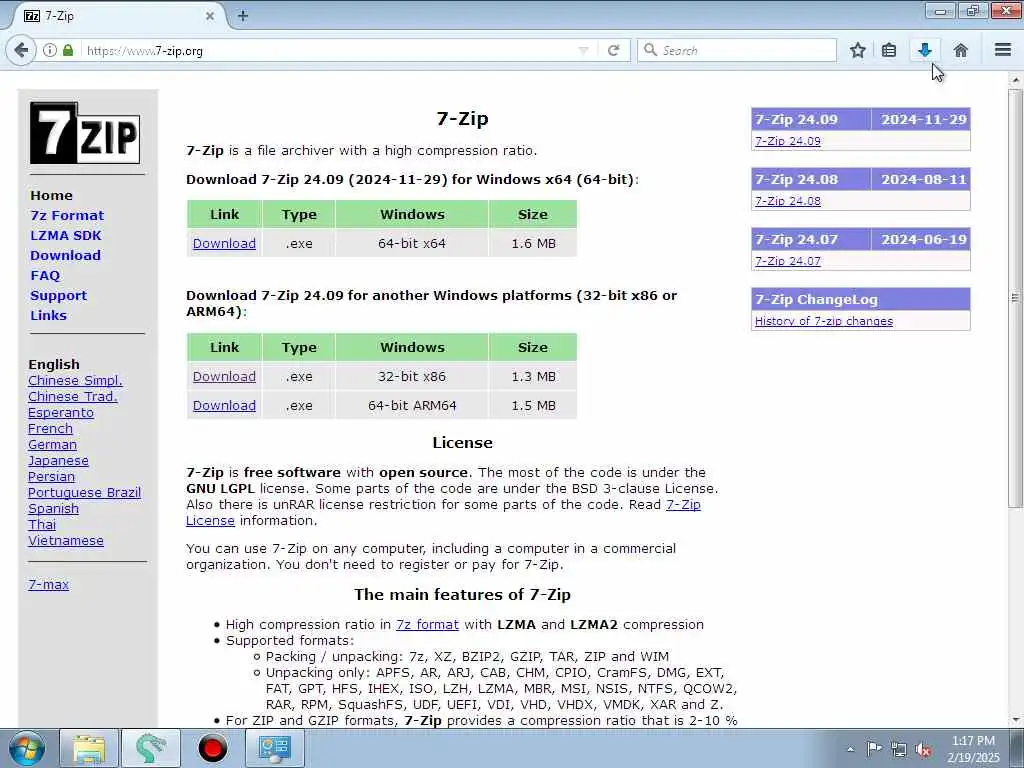Switch language to Persian

point(51,477)
